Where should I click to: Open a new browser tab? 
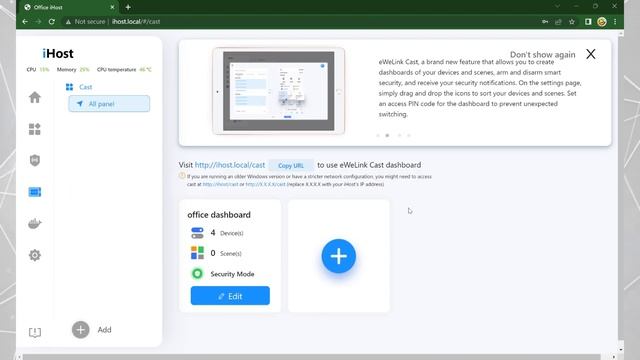[128, 7]
